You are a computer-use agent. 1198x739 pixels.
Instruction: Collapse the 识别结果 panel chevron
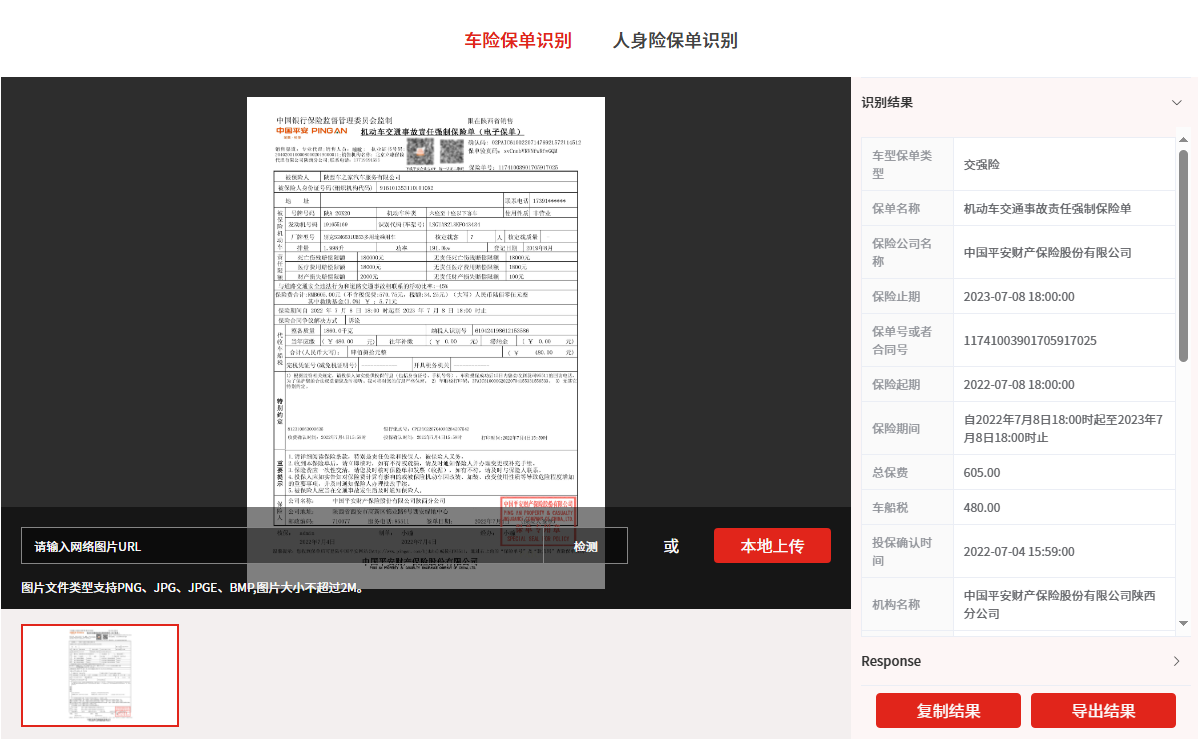click(x=1176, y=102)
